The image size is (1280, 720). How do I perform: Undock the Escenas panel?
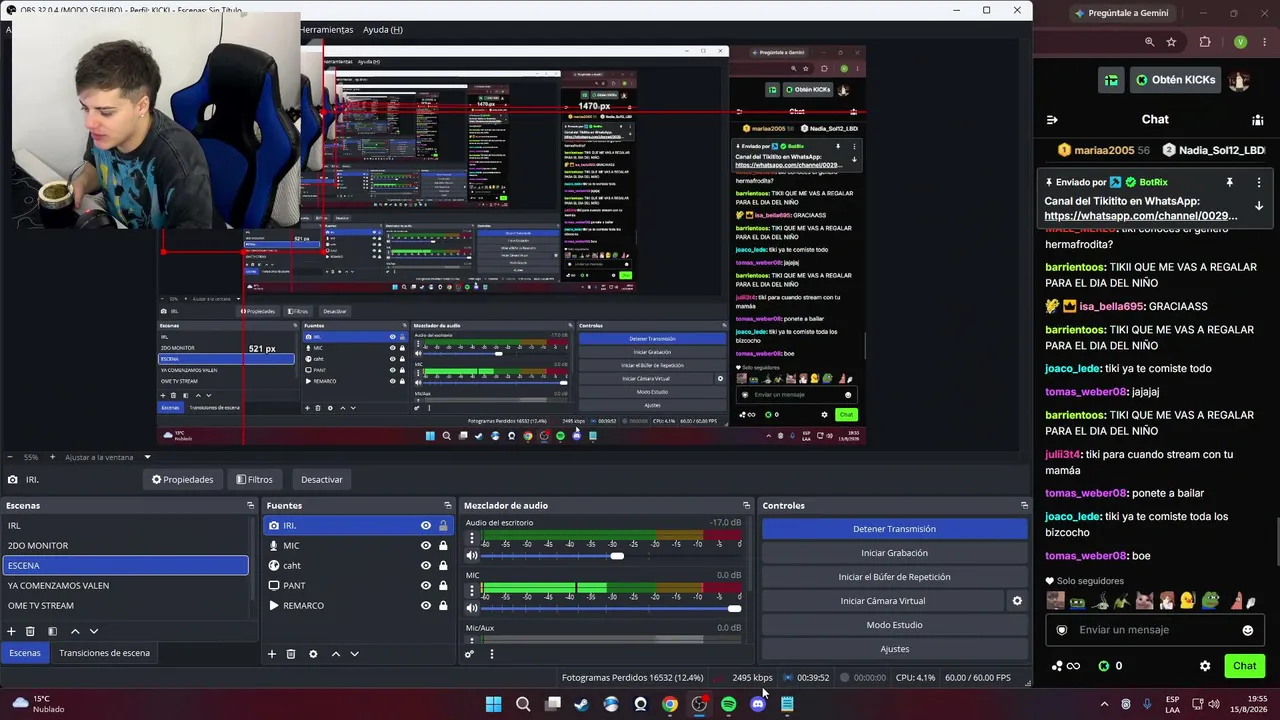(250, 506)
